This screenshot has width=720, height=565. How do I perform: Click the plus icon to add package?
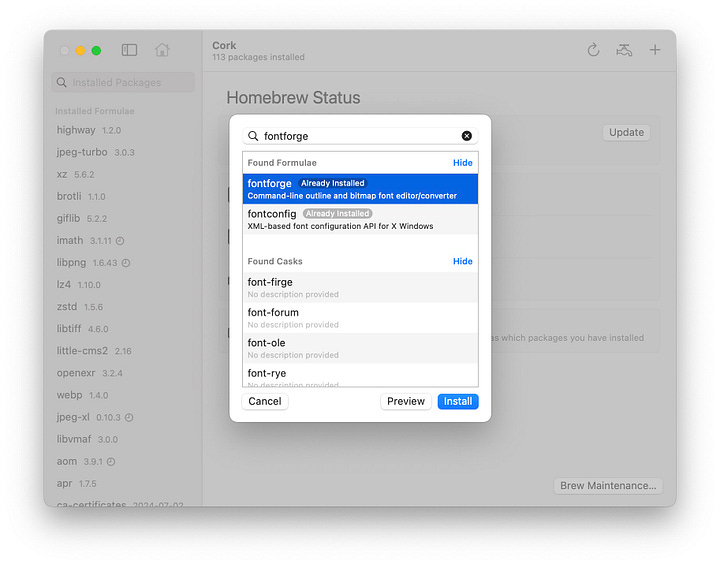click(x=655, y=50)
